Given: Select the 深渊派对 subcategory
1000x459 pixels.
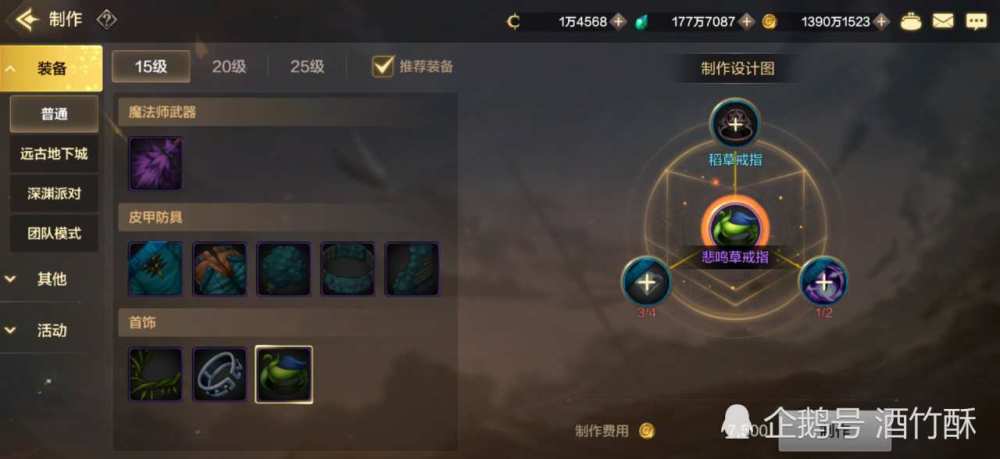Looking at the screenshot, I should [x=54, y=193].
